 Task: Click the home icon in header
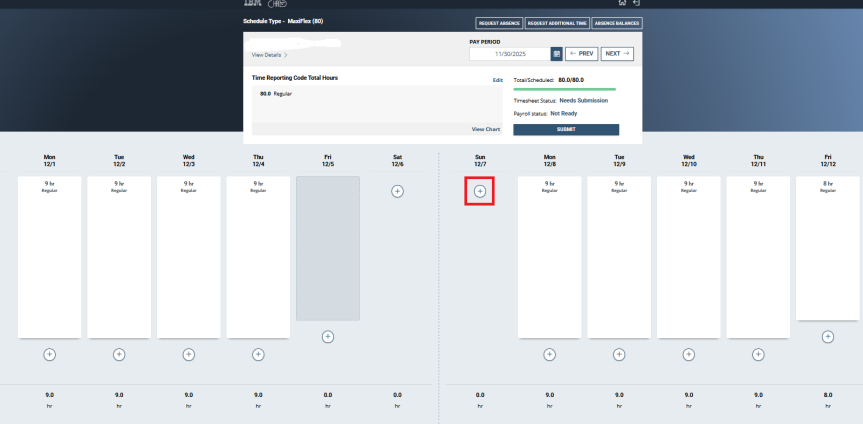tap(622, 3)
